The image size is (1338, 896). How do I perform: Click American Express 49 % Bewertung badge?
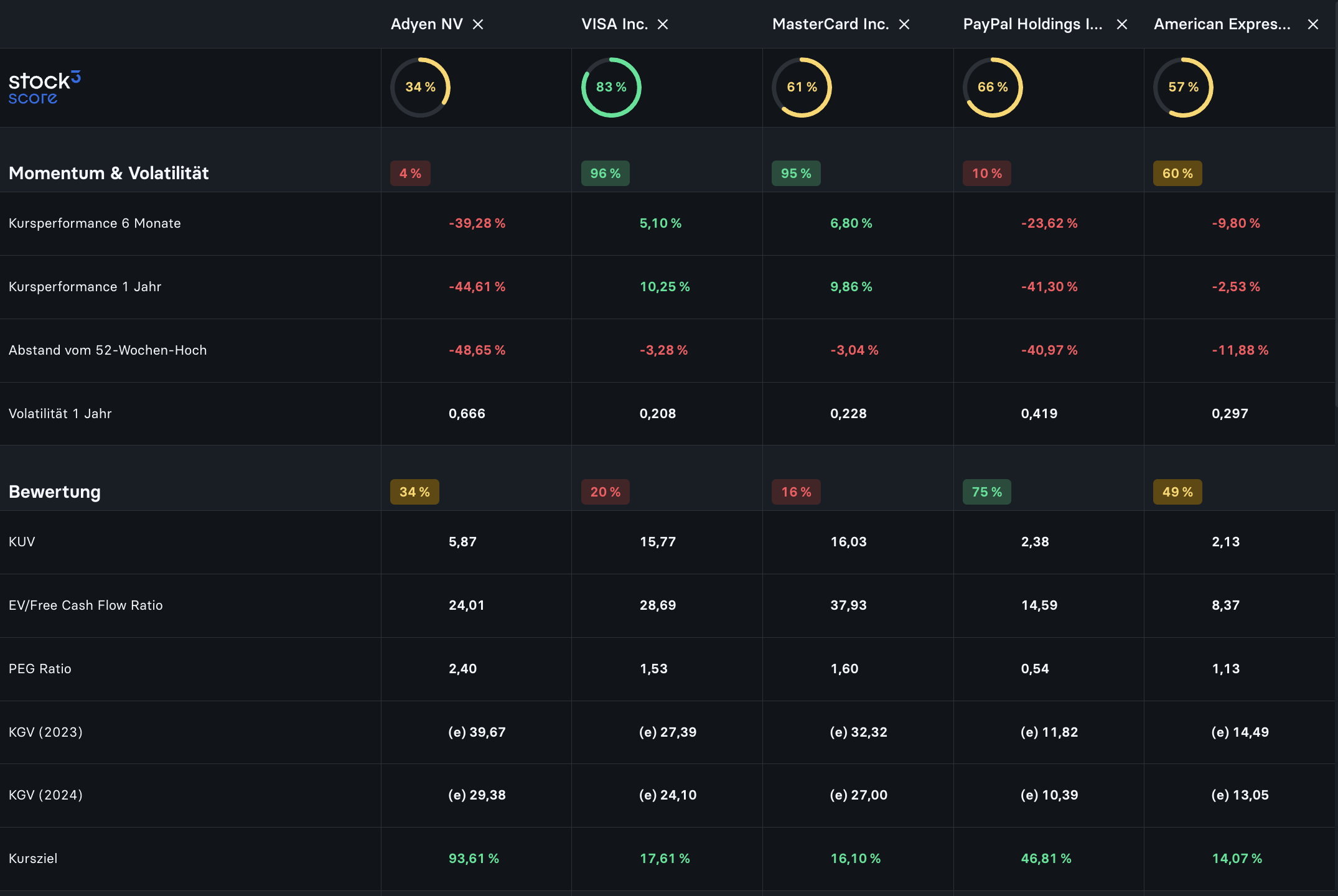(x=1177, y=492)
